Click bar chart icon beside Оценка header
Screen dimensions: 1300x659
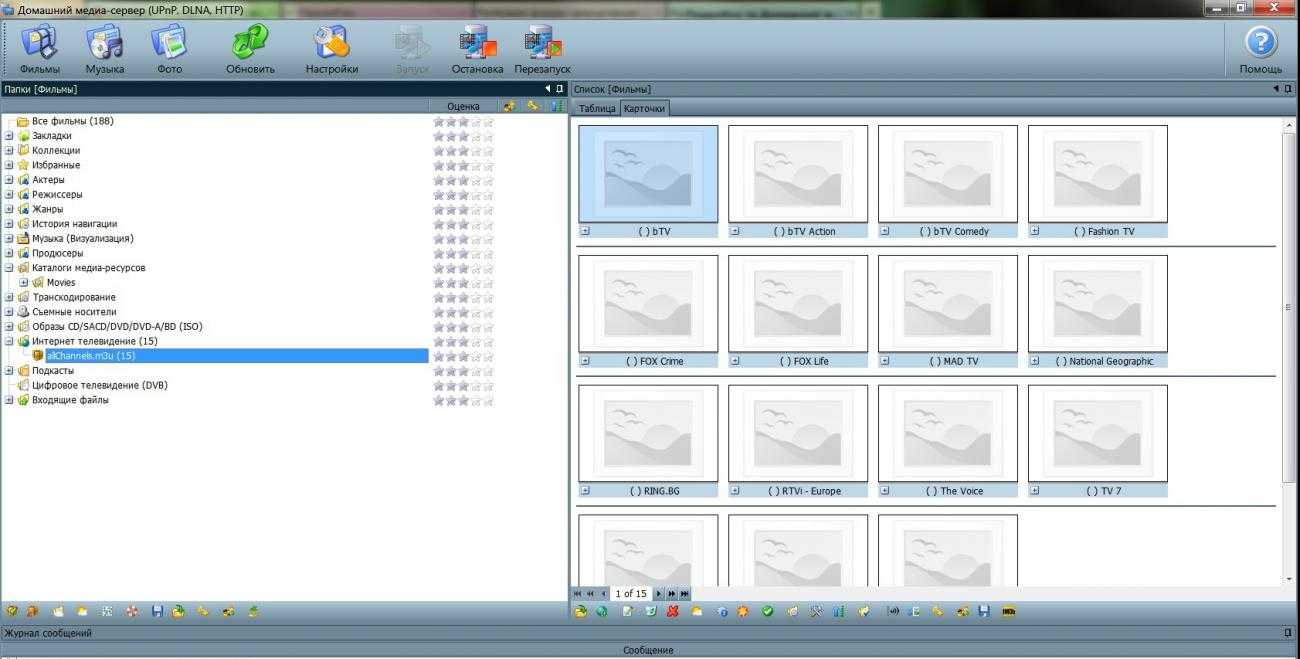pyautogui.click(x=556, y=105)
